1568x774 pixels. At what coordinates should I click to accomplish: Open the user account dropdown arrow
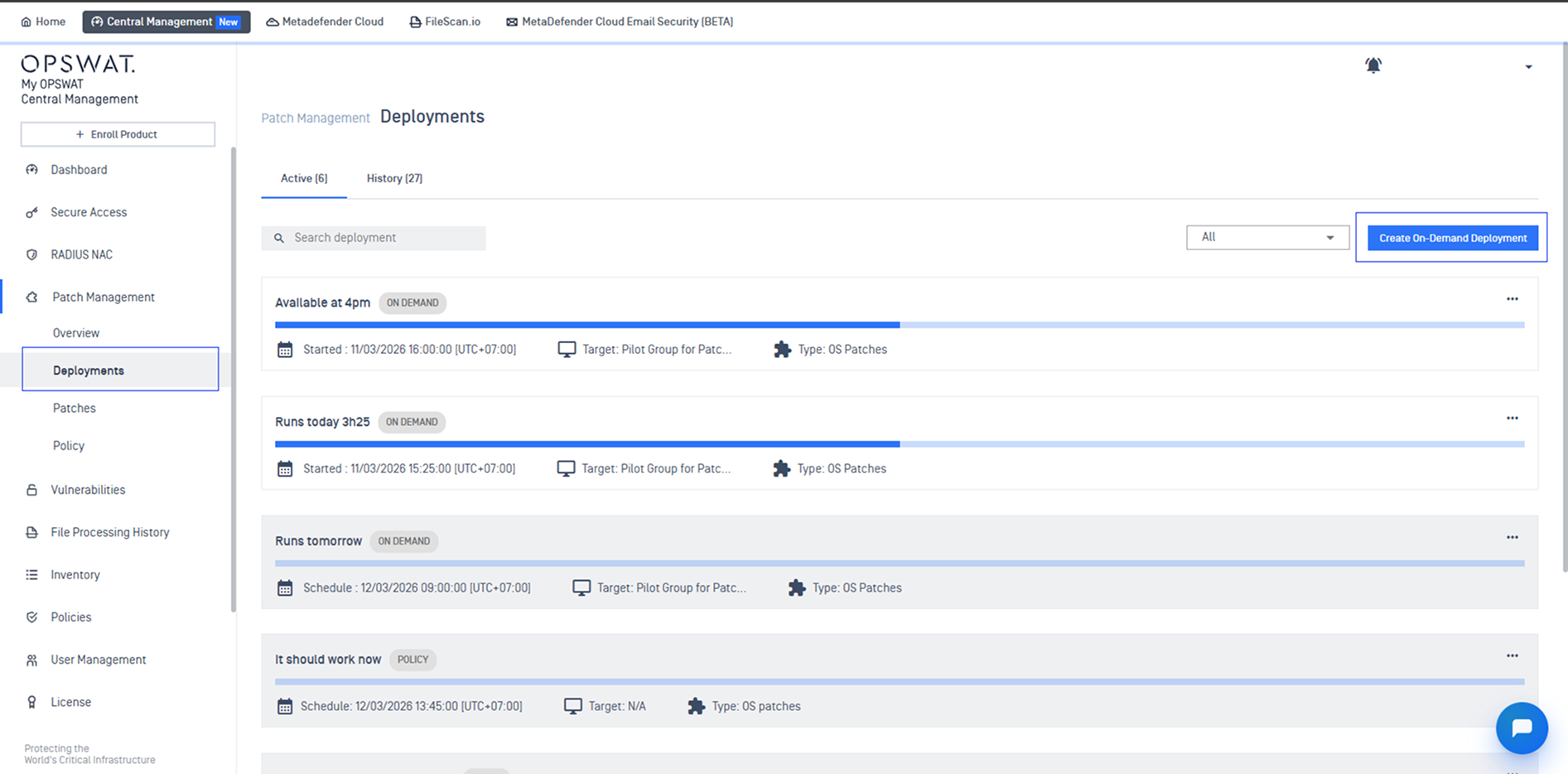(1528, 67)
